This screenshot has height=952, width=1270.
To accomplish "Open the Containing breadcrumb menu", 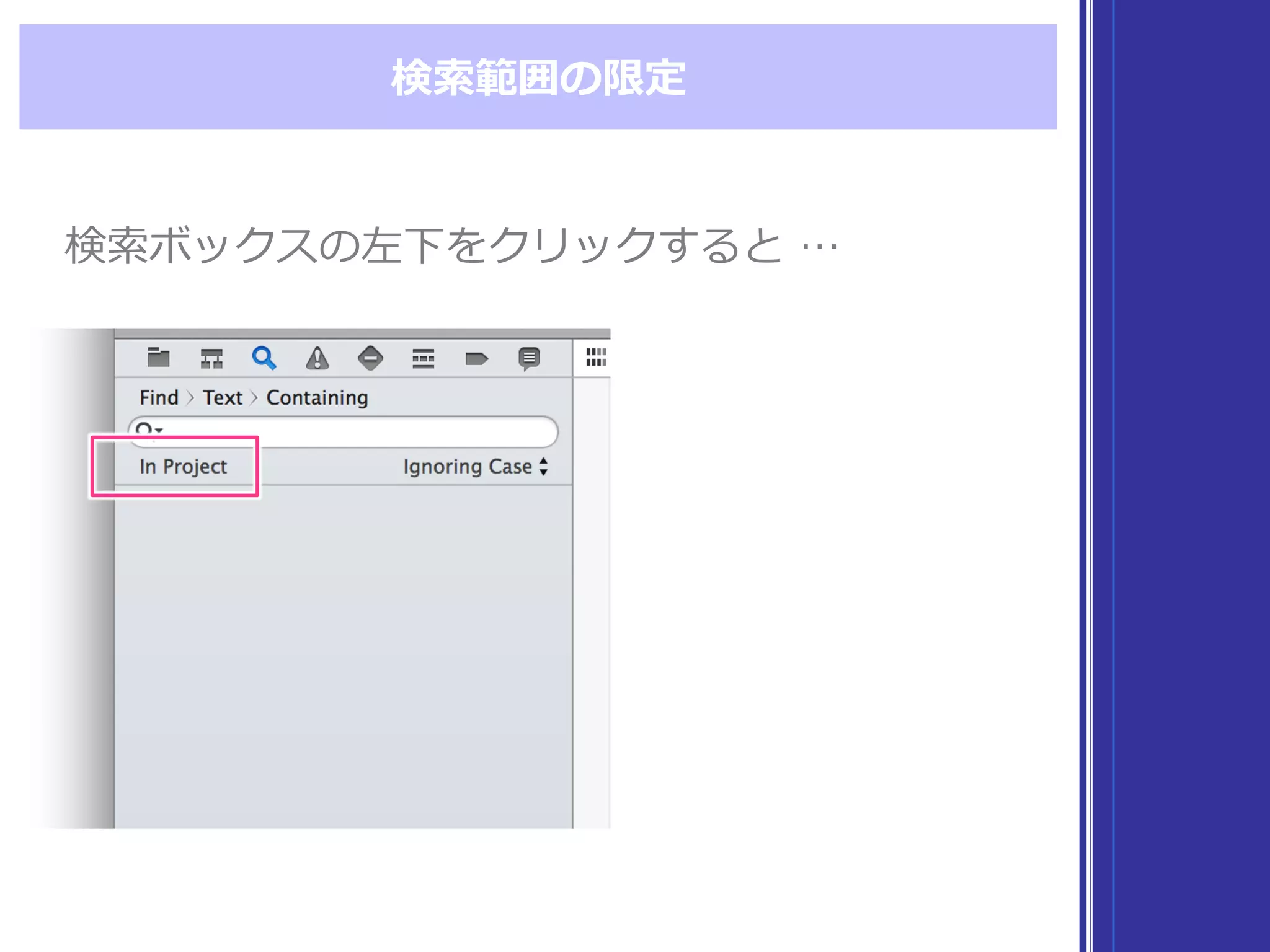I will (317, 398).
